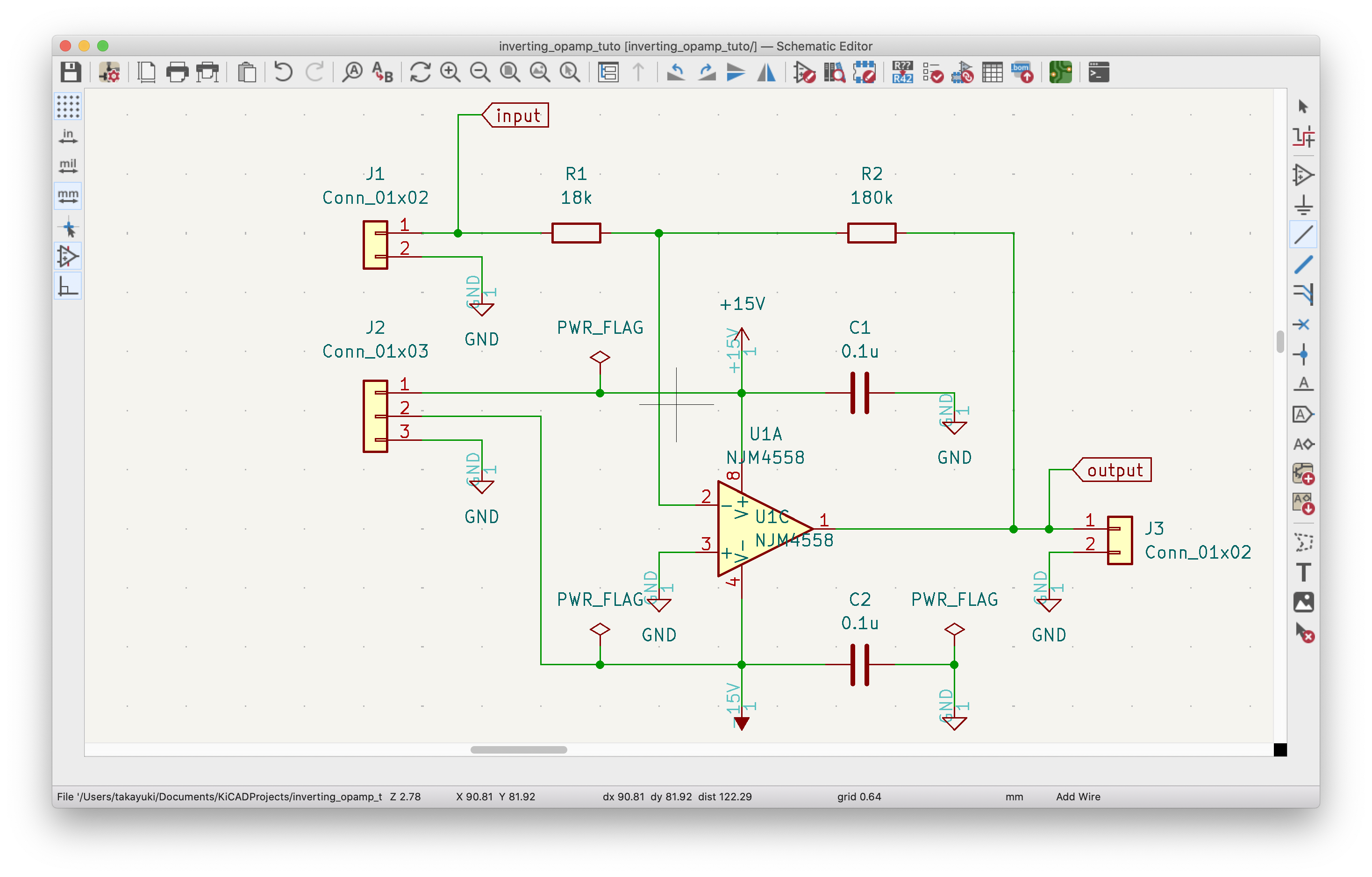Activate zoom to selection tool
This screenshot has height=877, width=1372.
[570, 72]
